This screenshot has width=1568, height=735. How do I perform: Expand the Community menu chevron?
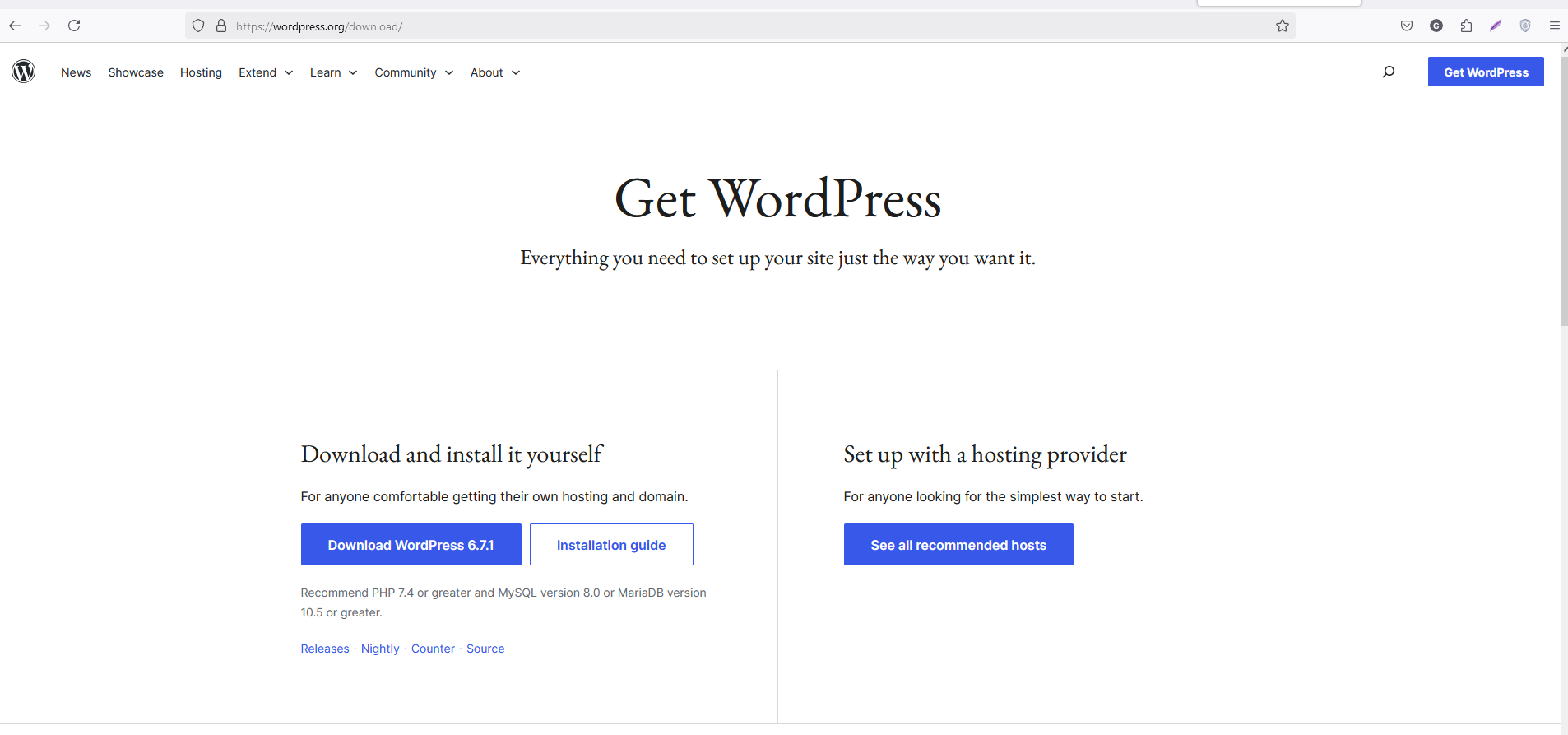click(x=449, y=72)
